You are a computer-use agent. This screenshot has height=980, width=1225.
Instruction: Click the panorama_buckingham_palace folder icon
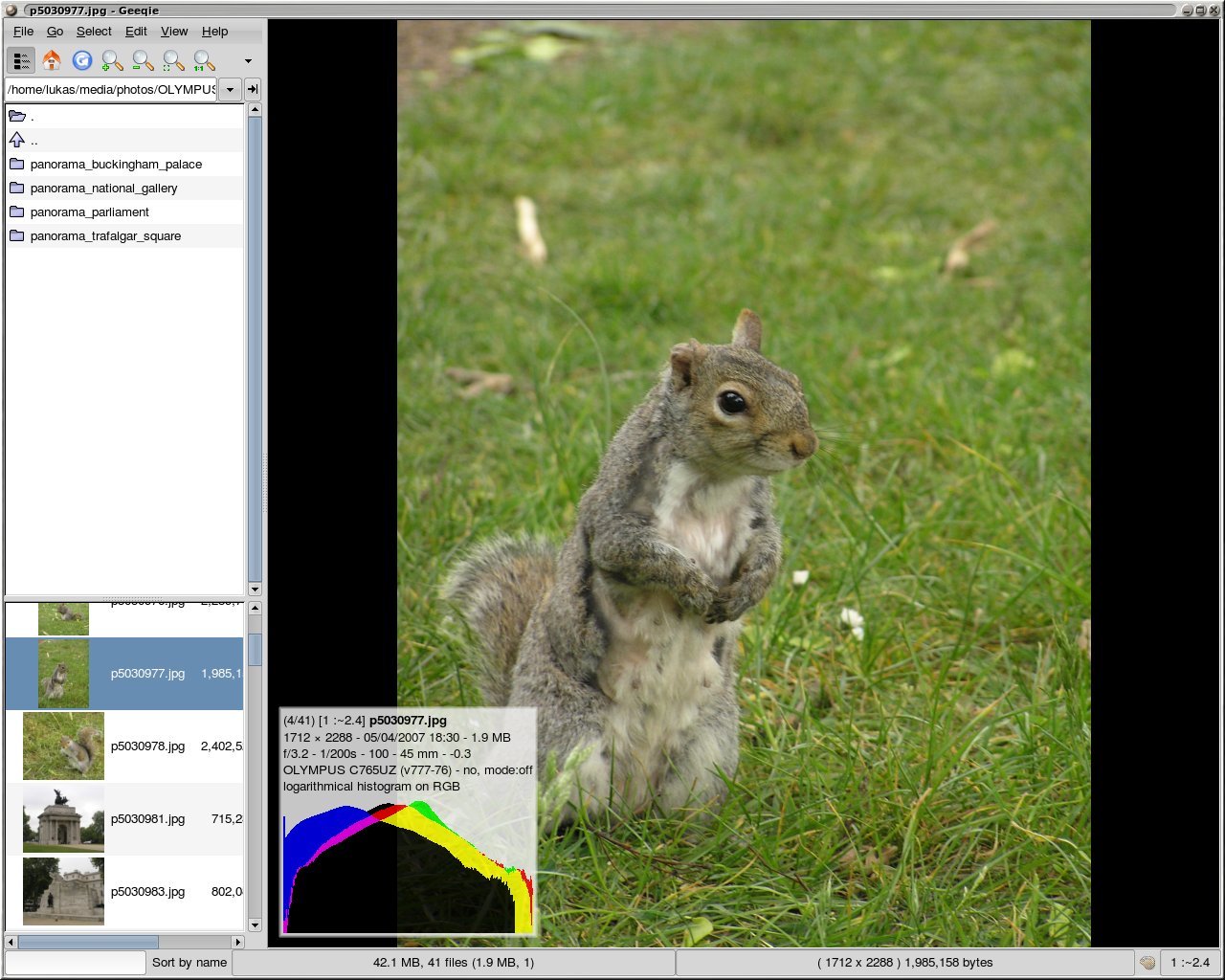tap(16, 164)
